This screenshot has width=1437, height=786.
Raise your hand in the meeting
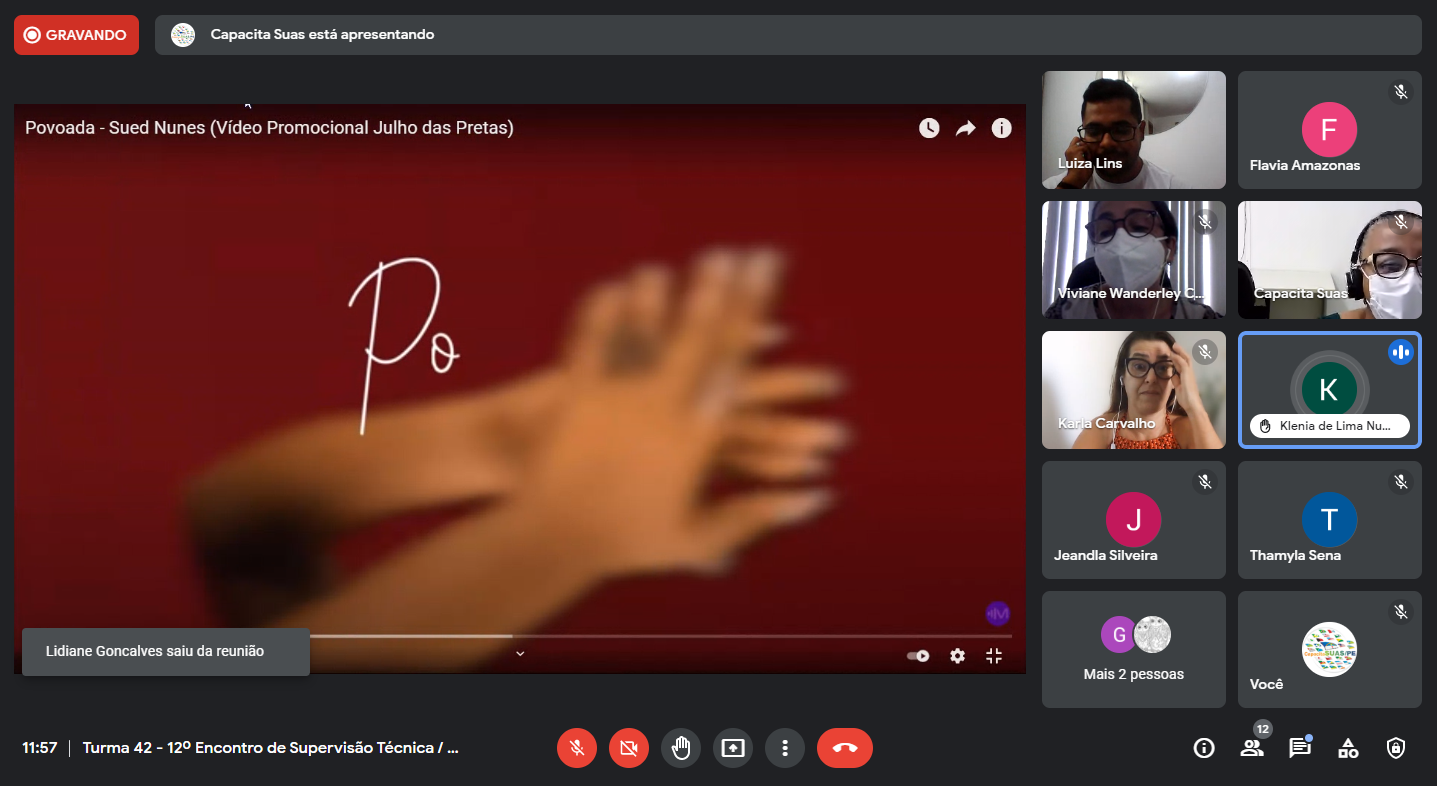(681, 748)
